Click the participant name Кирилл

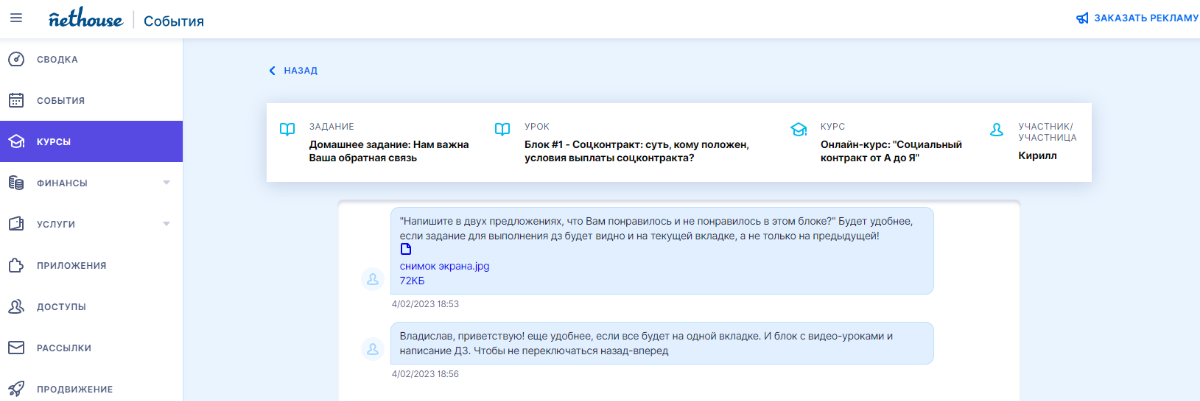(x=1037, y=156)
